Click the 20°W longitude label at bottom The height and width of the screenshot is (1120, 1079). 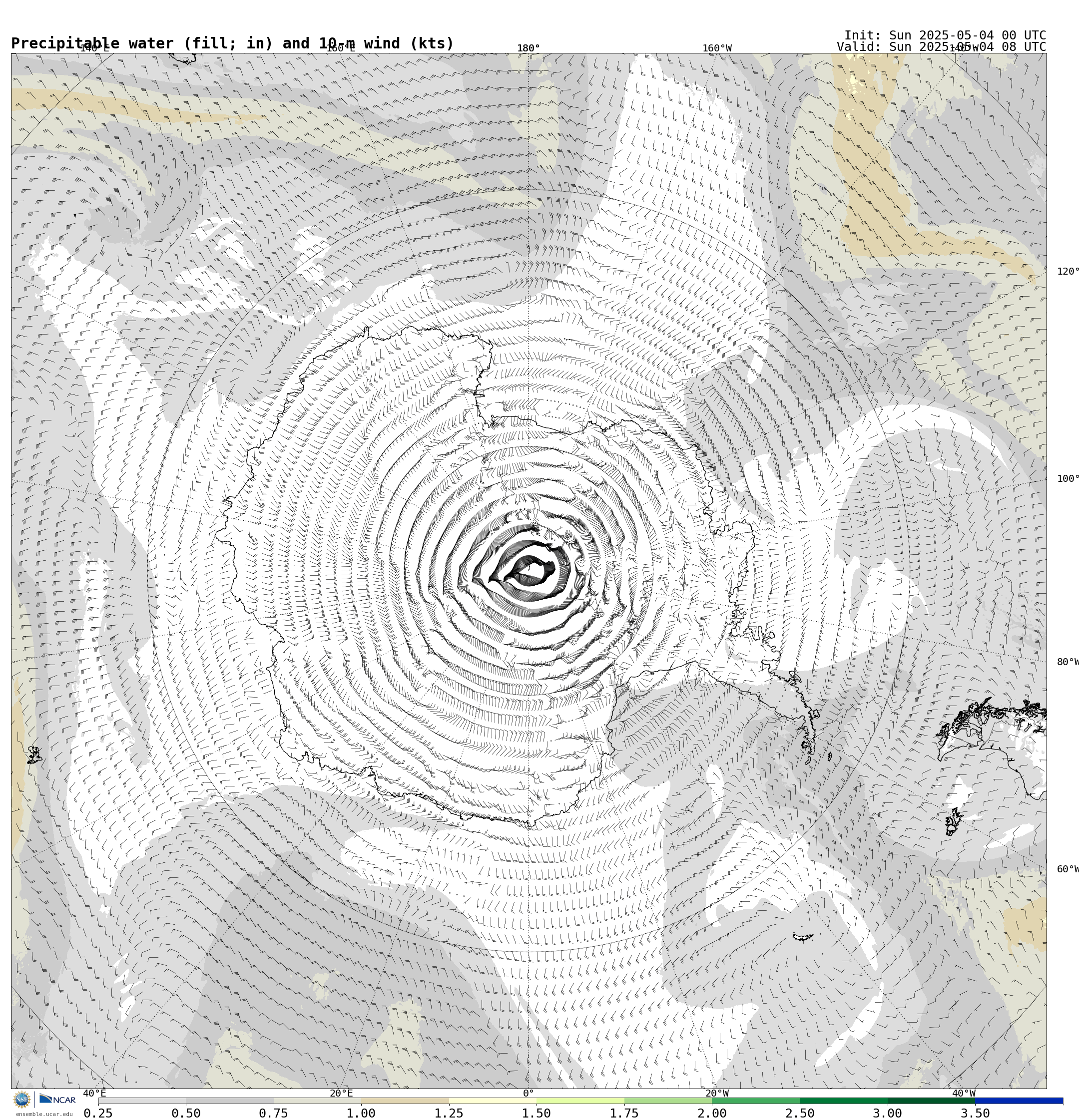coord(717,1093)
